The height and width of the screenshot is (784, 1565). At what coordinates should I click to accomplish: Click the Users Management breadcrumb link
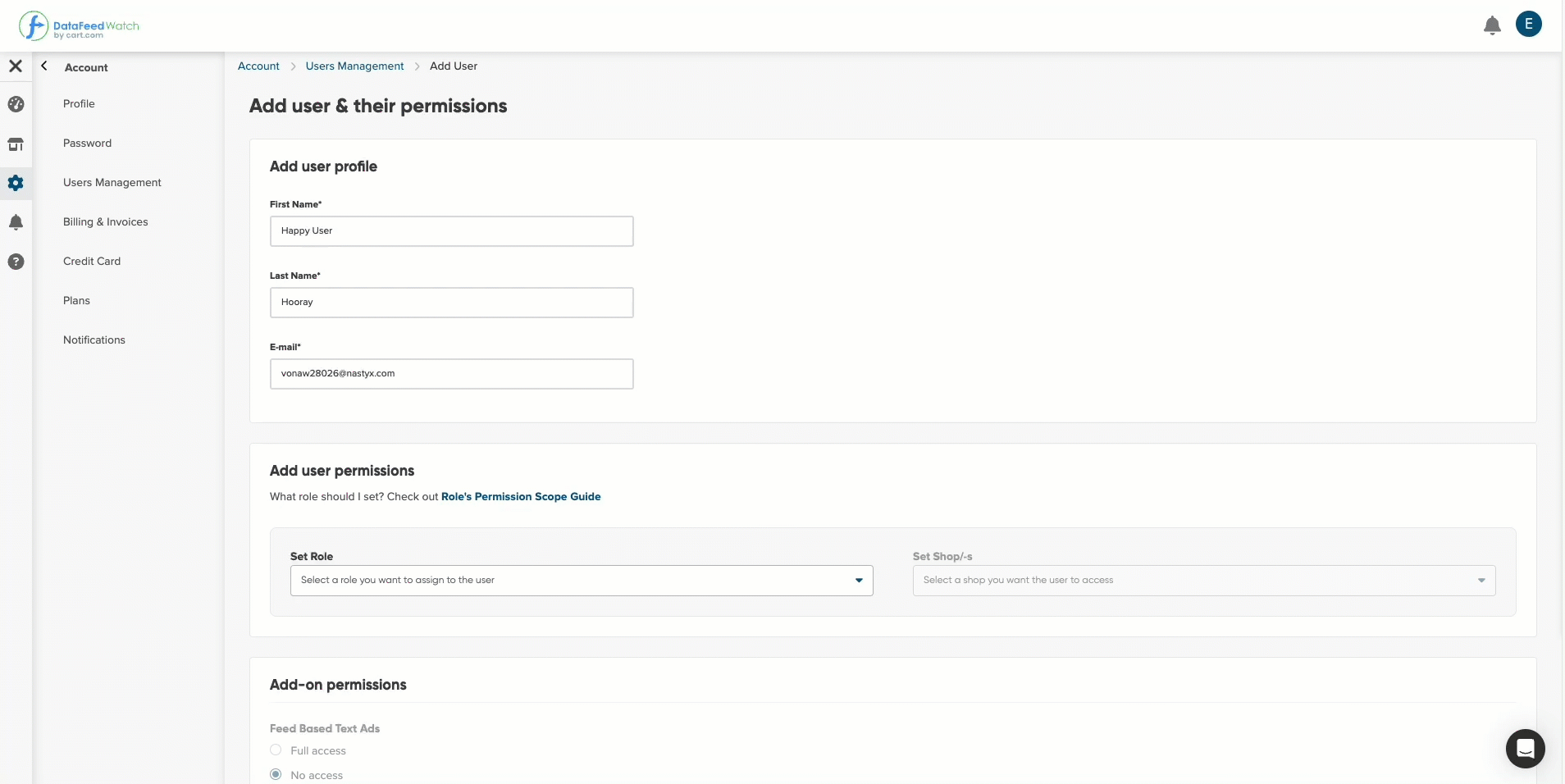click(354, 66)
